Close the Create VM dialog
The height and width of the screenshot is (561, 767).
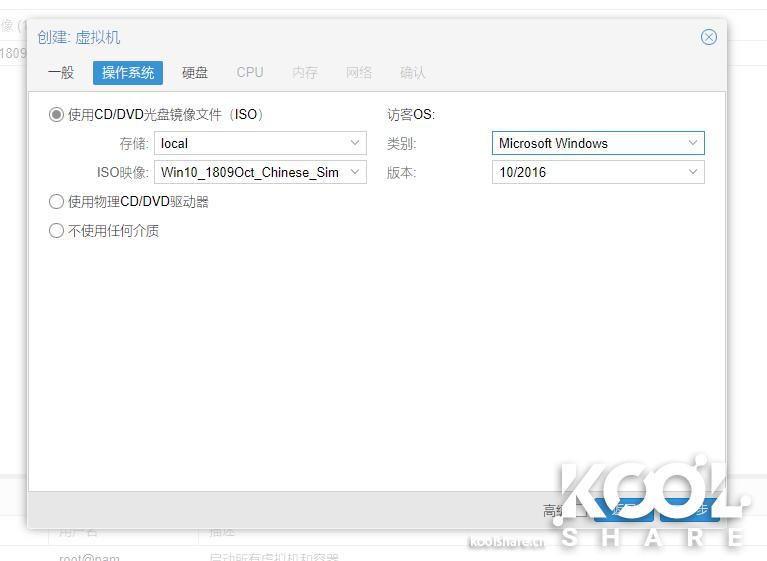click(708, 37)
